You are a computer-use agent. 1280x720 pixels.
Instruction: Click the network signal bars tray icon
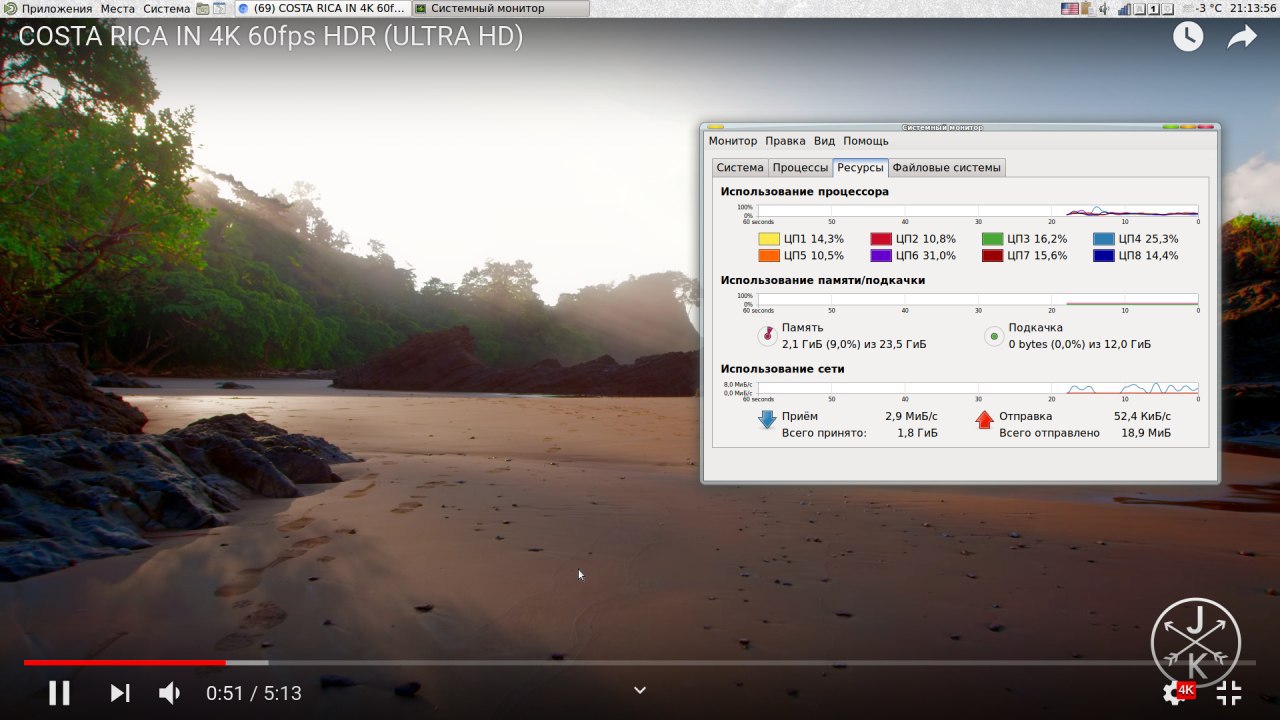pos(1124,8)
